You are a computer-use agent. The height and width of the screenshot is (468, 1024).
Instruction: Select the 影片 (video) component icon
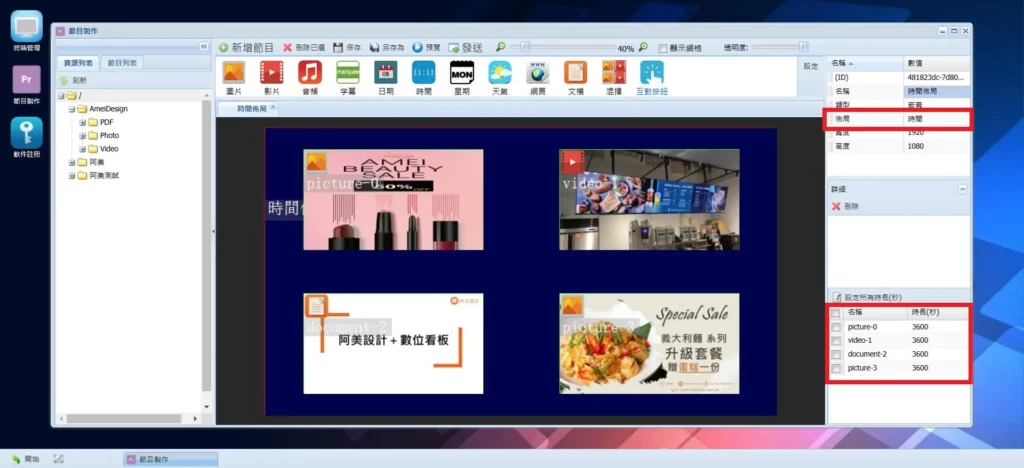click(271, 74)
